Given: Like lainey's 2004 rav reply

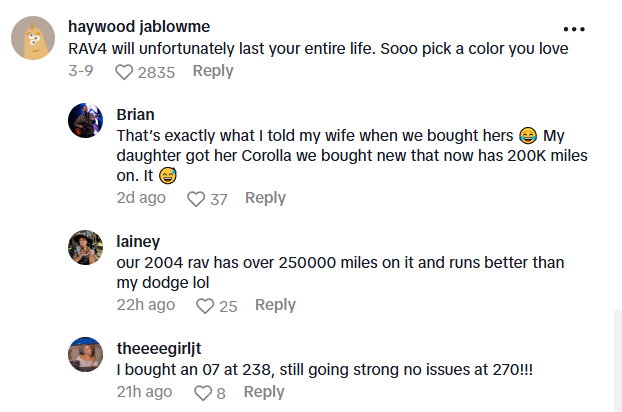Looking at the screenshot, I should coord(205,306).
